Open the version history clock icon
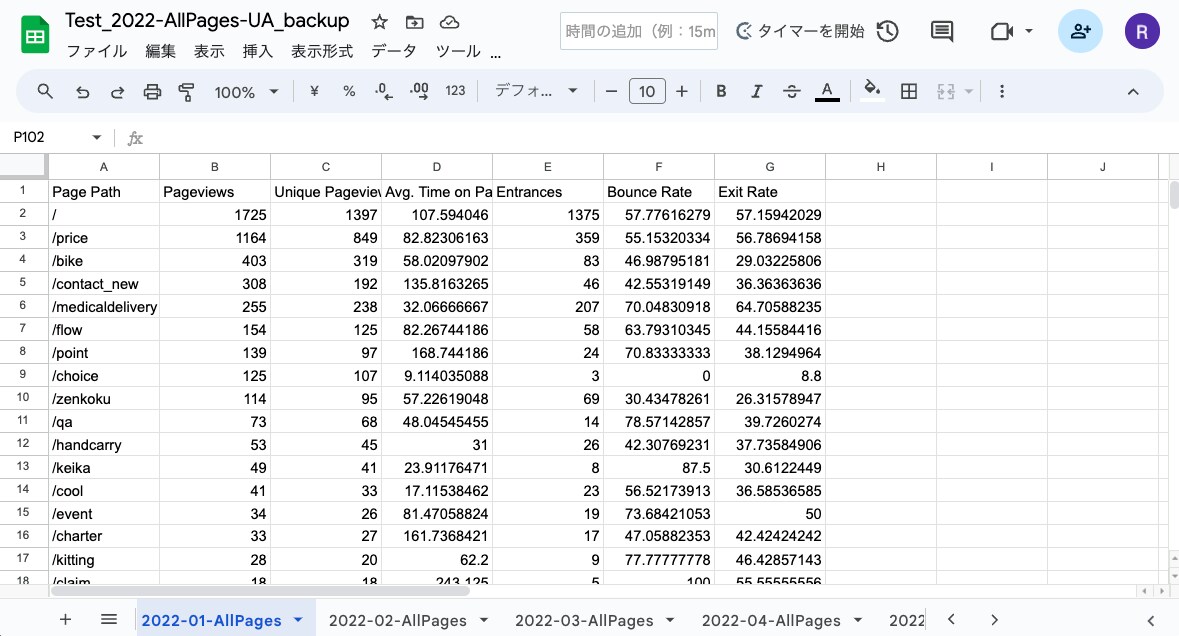The image size is (1179, 636). pos(887,31)
